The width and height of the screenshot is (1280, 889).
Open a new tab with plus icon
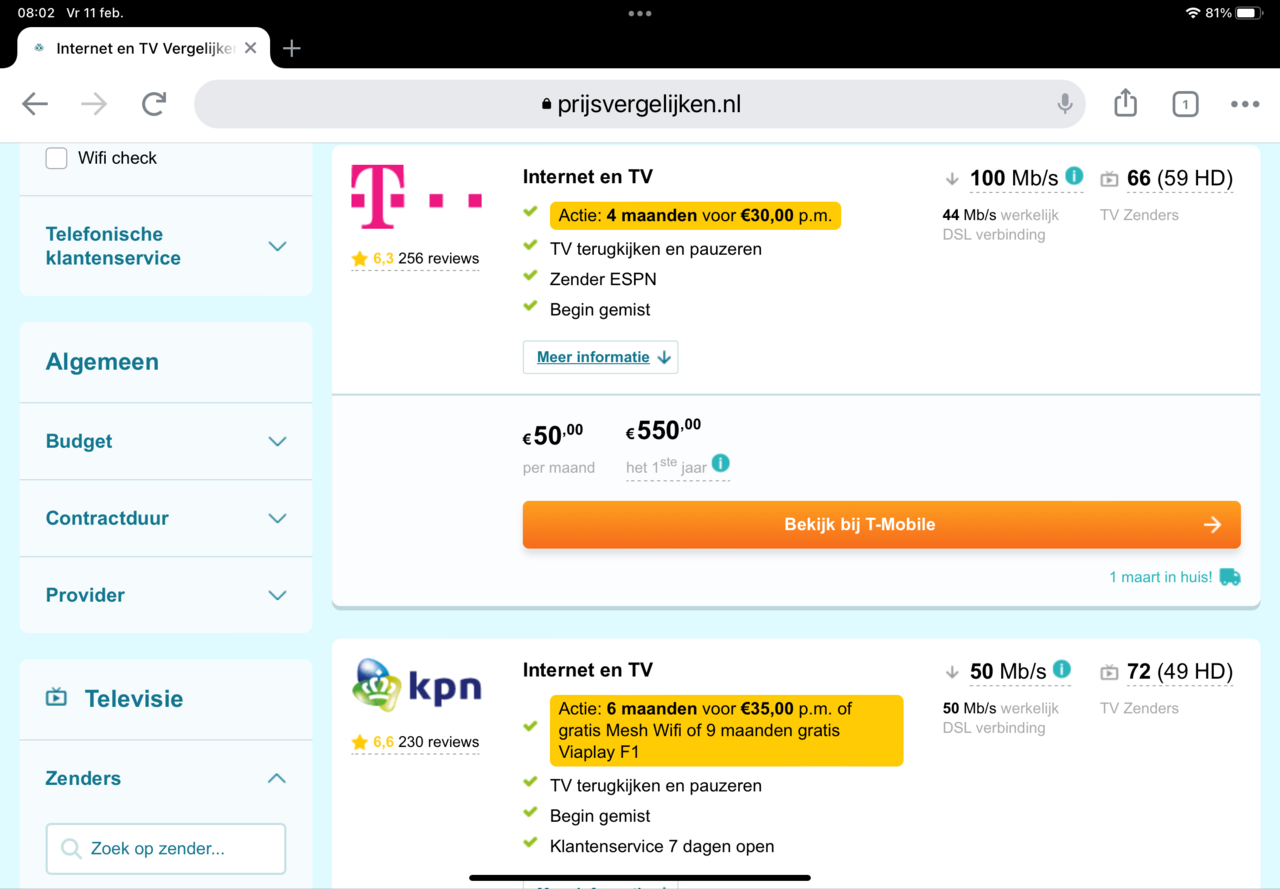tap(291, 48)
